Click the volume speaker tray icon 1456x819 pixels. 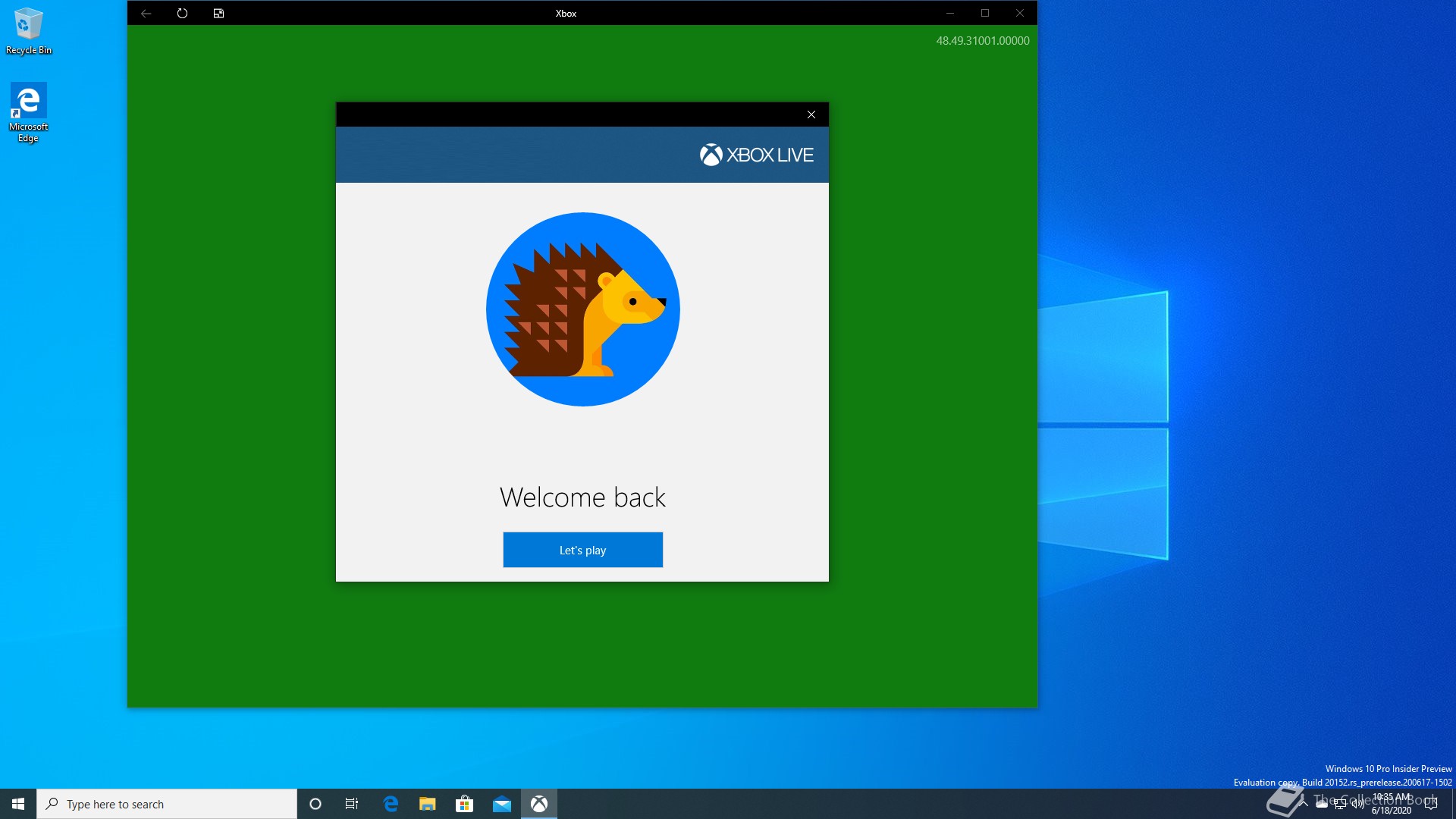pos(1357,804)
